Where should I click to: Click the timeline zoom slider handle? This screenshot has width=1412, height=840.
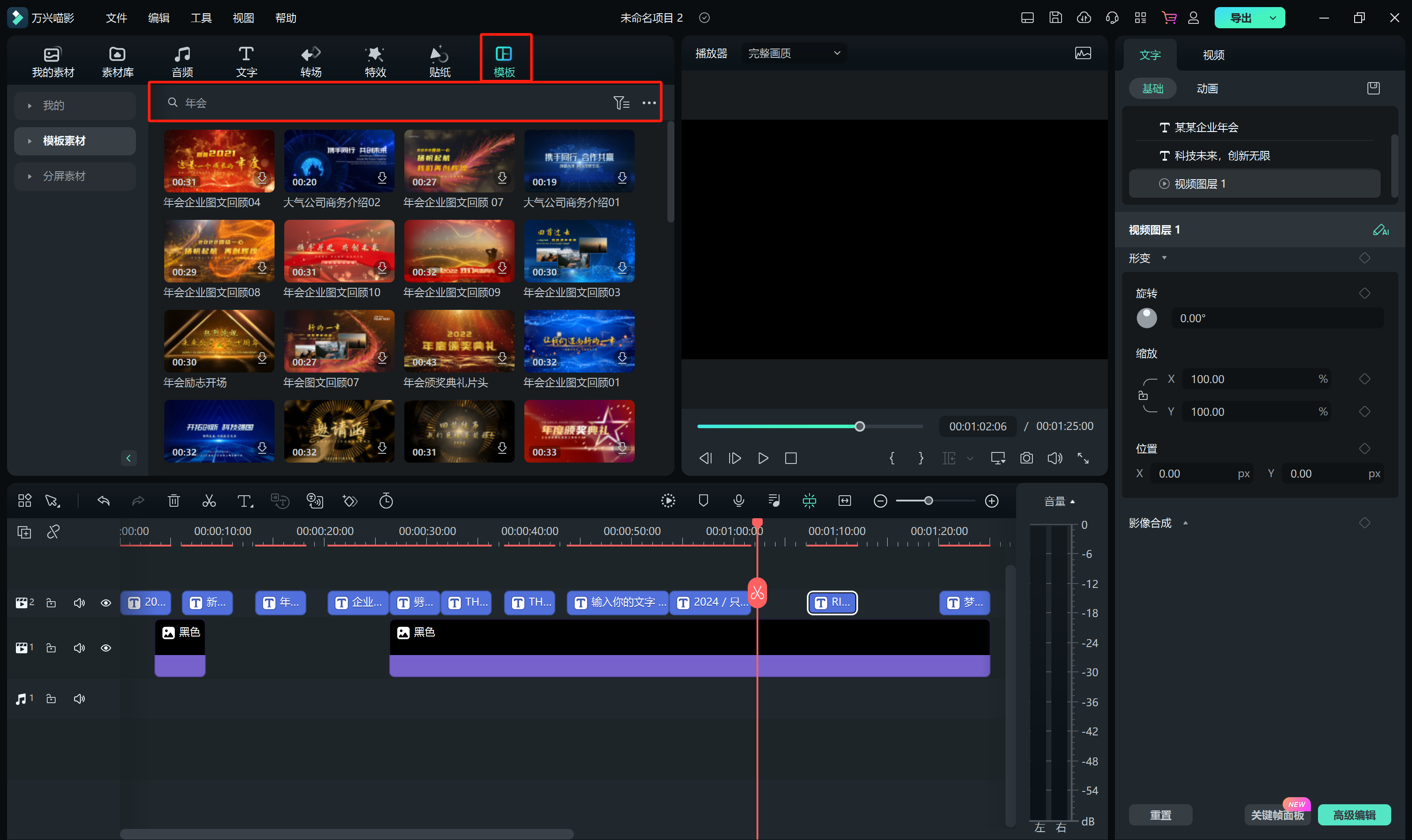pos(928,501)
